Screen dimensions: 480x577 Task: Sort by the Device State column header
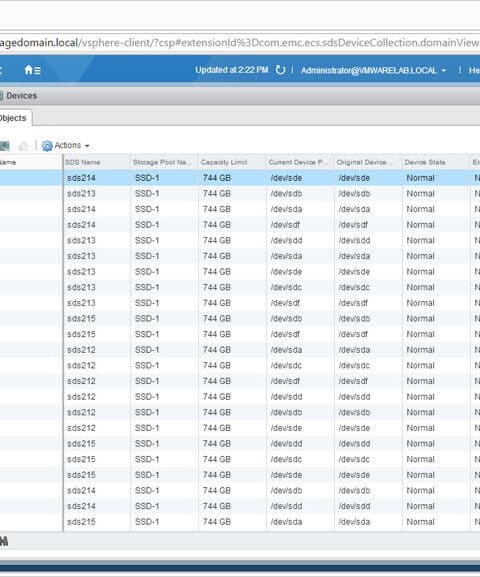pos(425,162)
